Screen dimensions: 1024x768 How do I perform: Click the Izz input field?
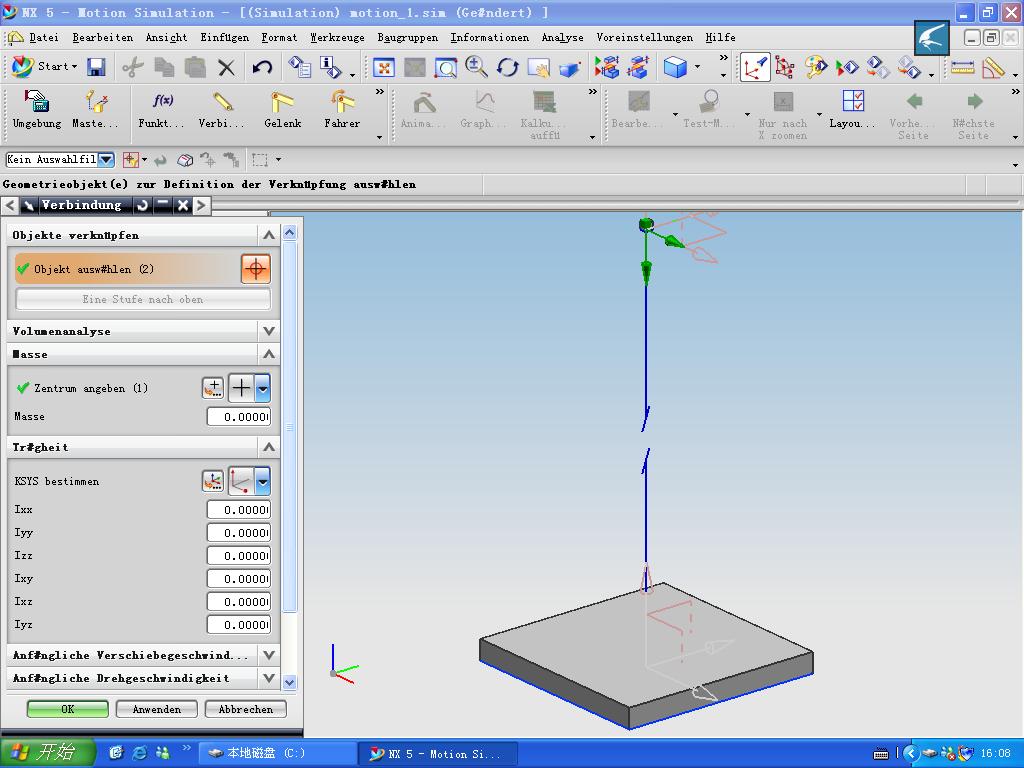[238, 555]
